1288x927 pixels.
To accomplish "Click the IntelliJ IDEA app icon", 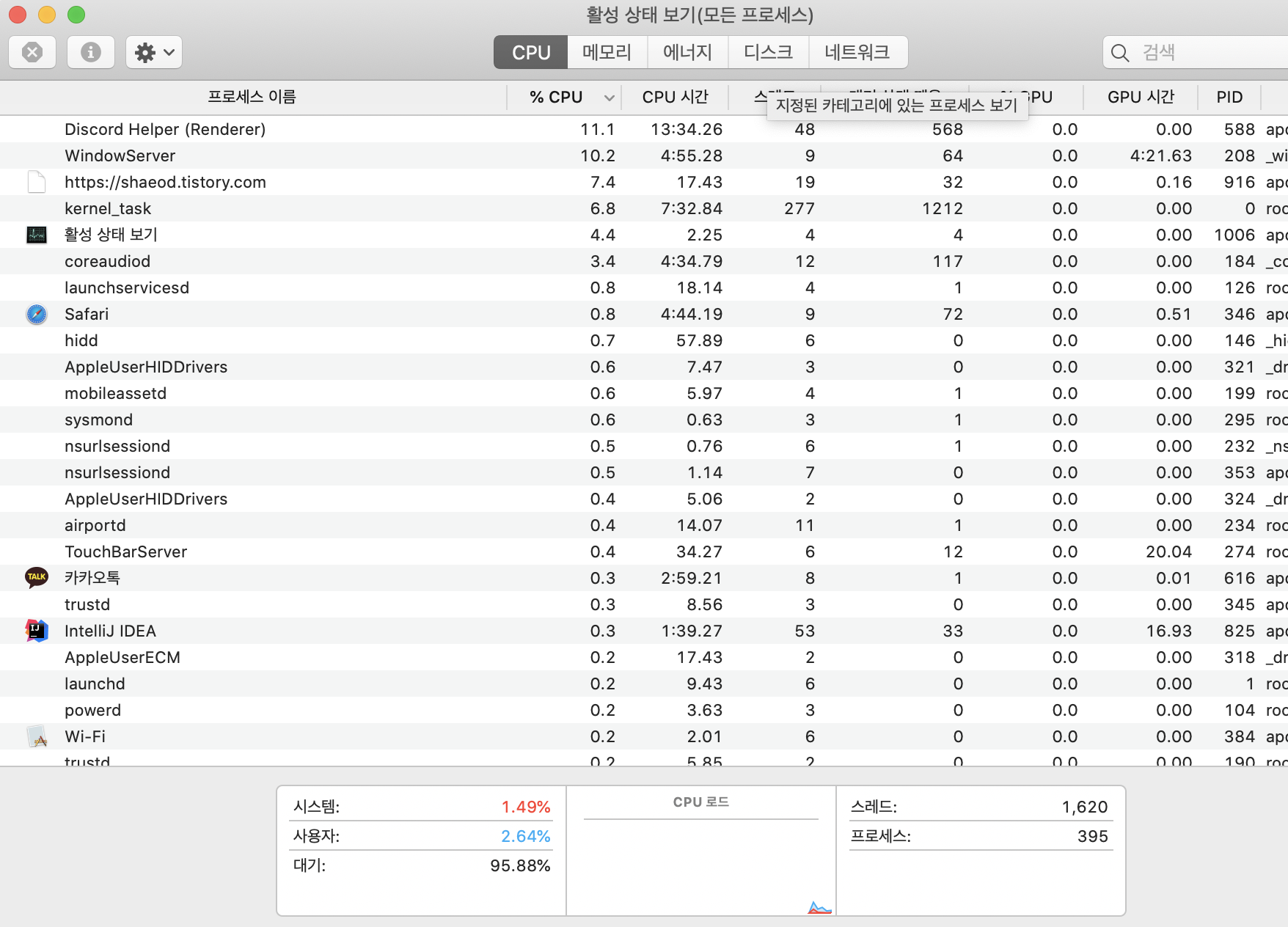I will [37, 631].
